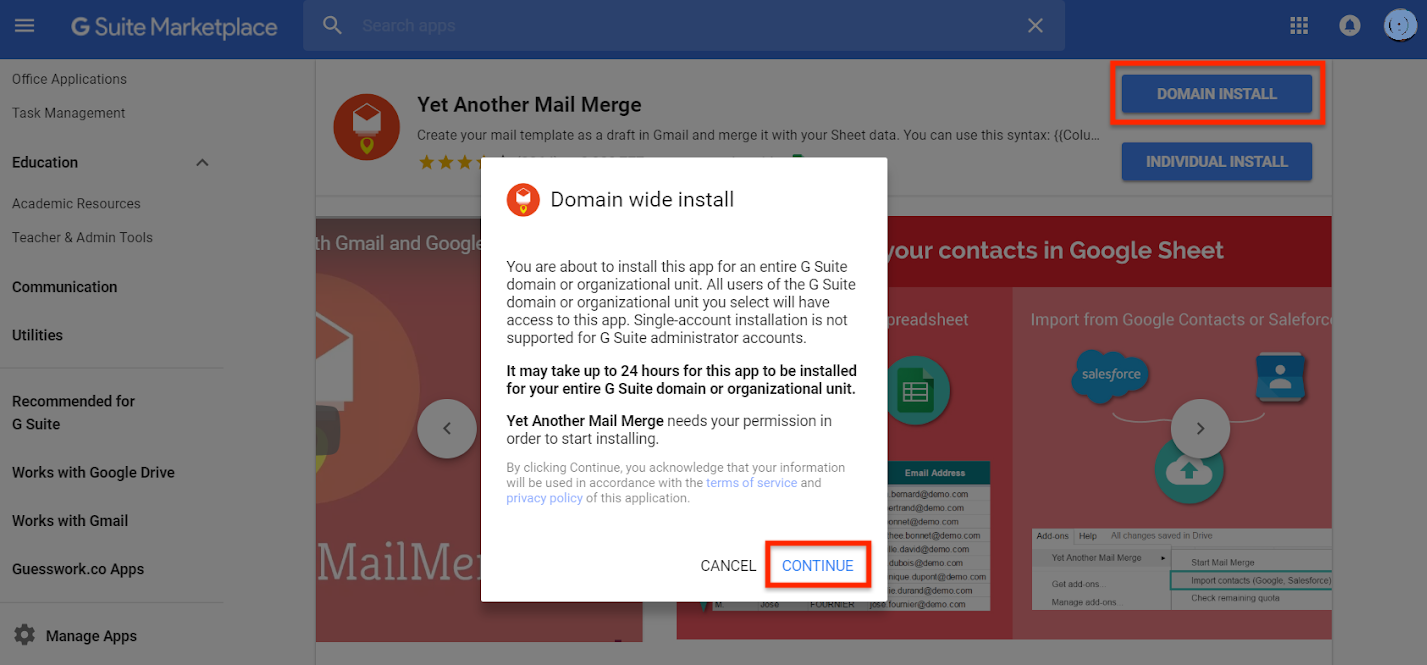Image resolution: width=1427 pixels, height=665 pixels.
Task: Select the Task Management category
Action: (x=68, y=113)
